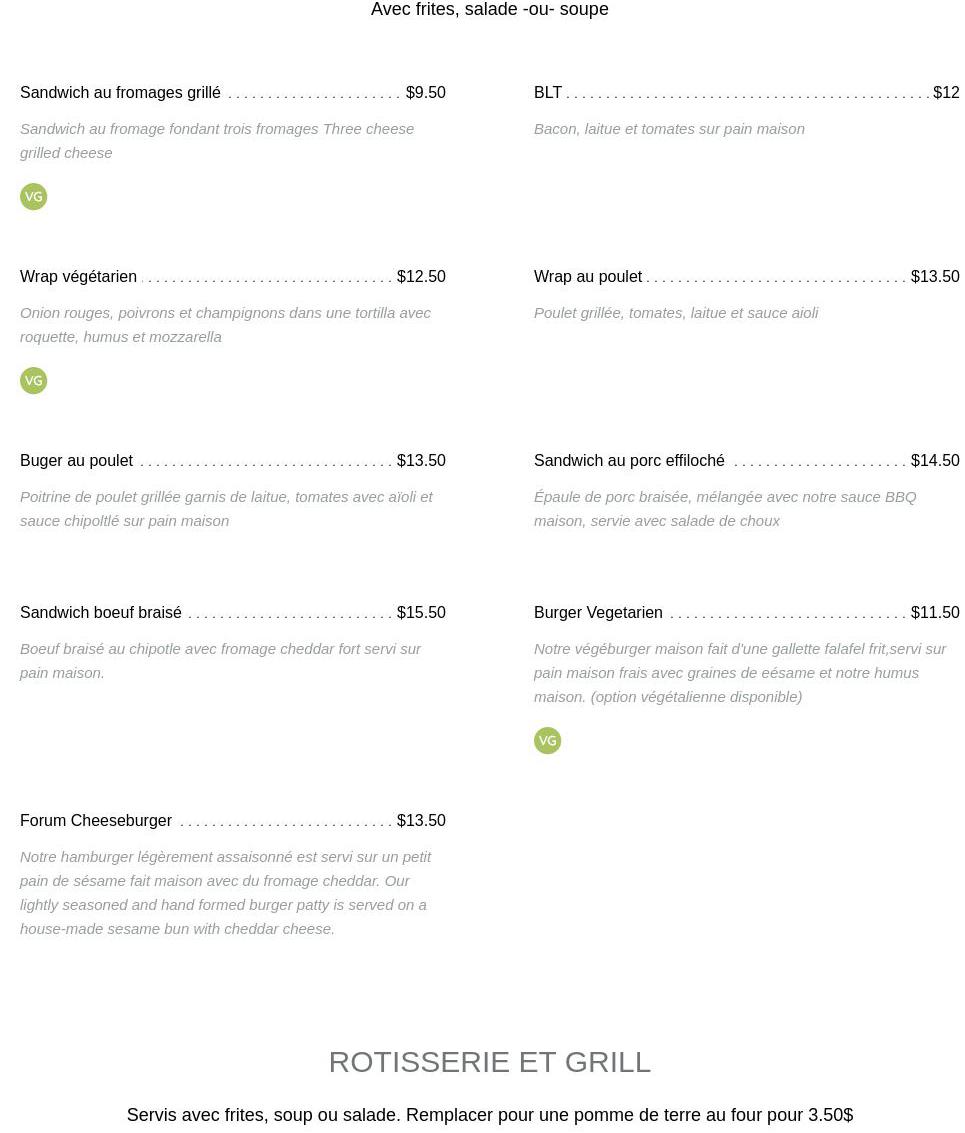965x1133 pixels.
Task: Click the $15.50 price of boeuf braisé
Action: (x=421, y=613)
